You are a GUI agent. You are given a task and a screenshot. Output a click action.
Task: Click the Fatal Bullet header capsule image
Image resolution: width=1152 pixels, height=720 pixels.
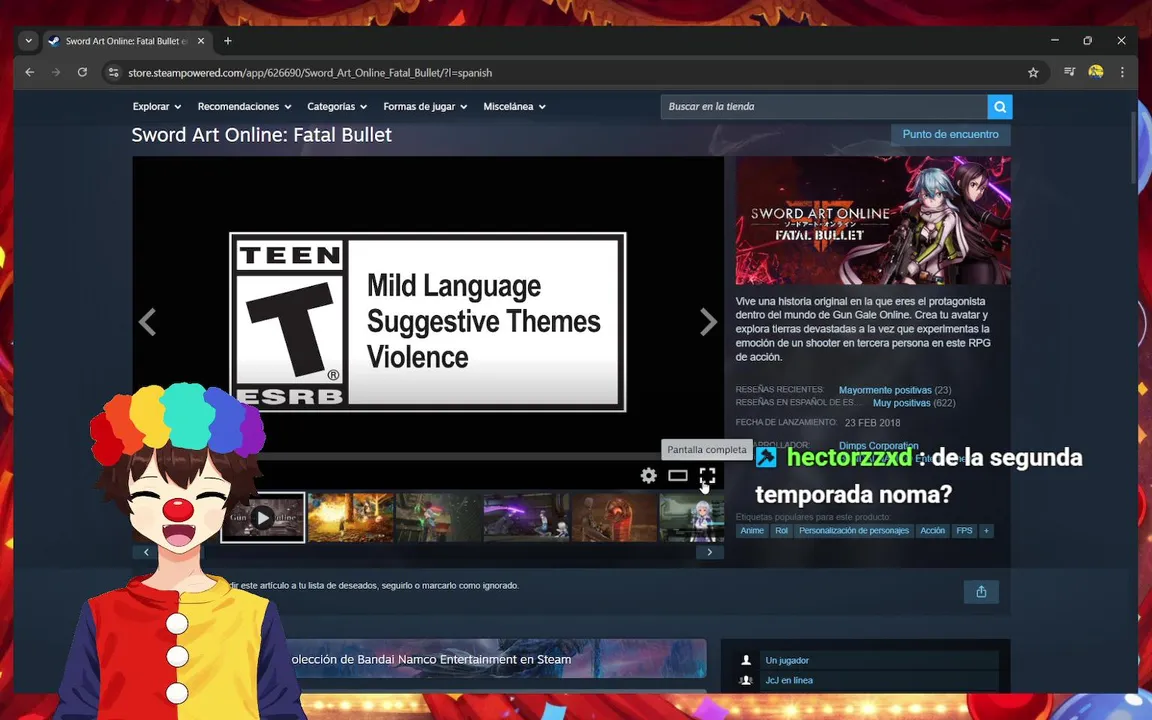pyautogui.click(x=873, y=220)
